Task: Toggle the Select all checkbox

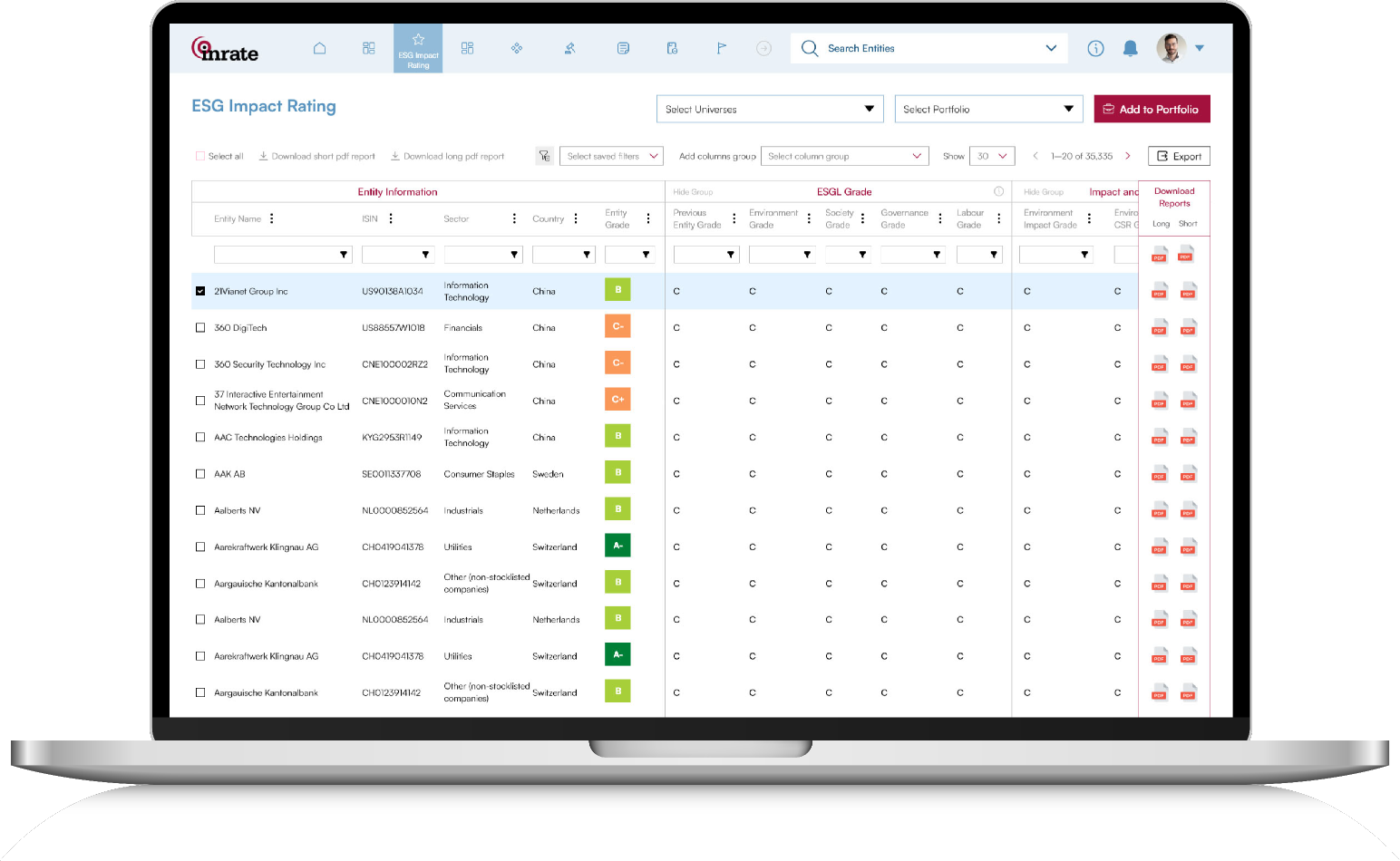Action: [200, 156]
